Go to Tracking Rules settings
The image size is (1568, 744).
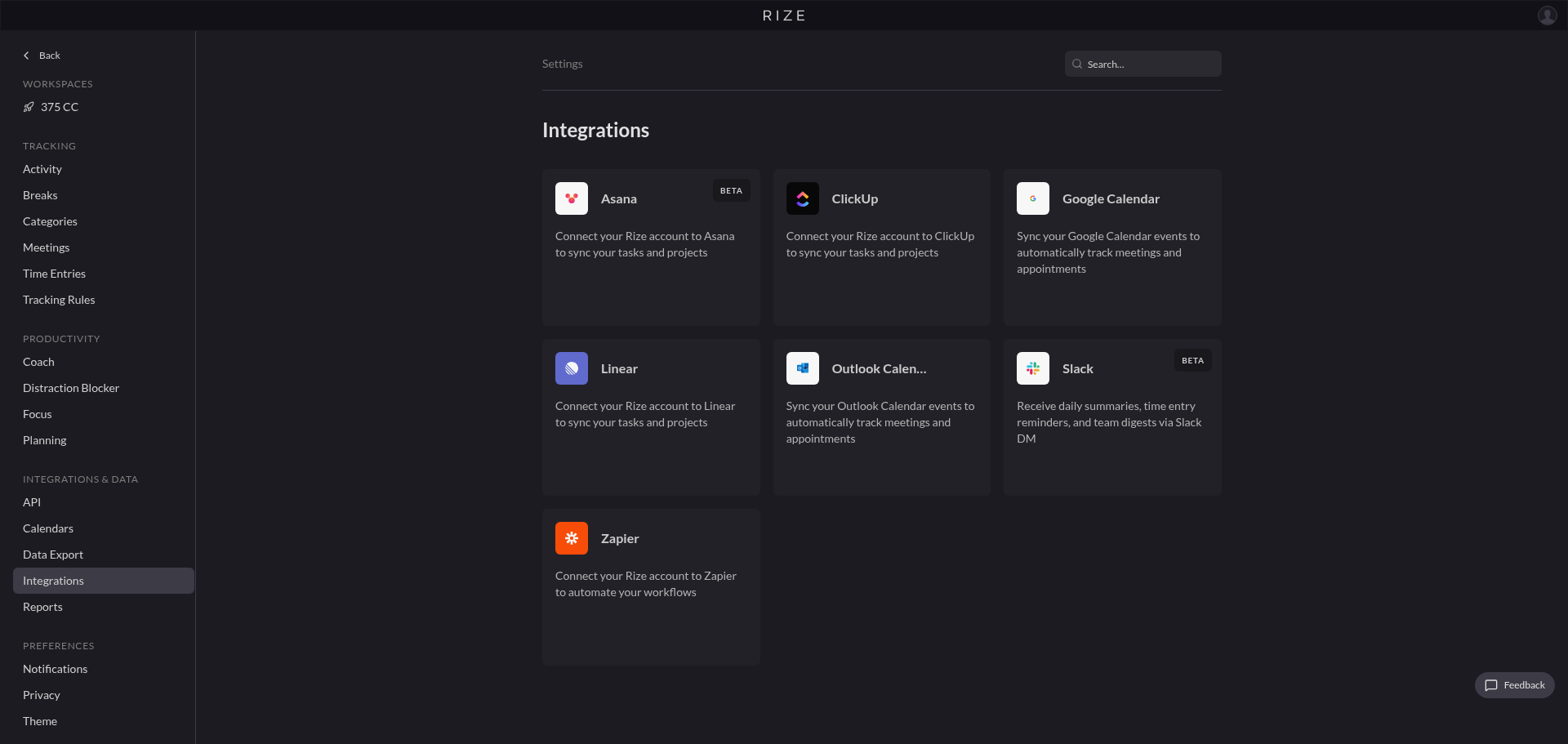click(x=59, y=300)
